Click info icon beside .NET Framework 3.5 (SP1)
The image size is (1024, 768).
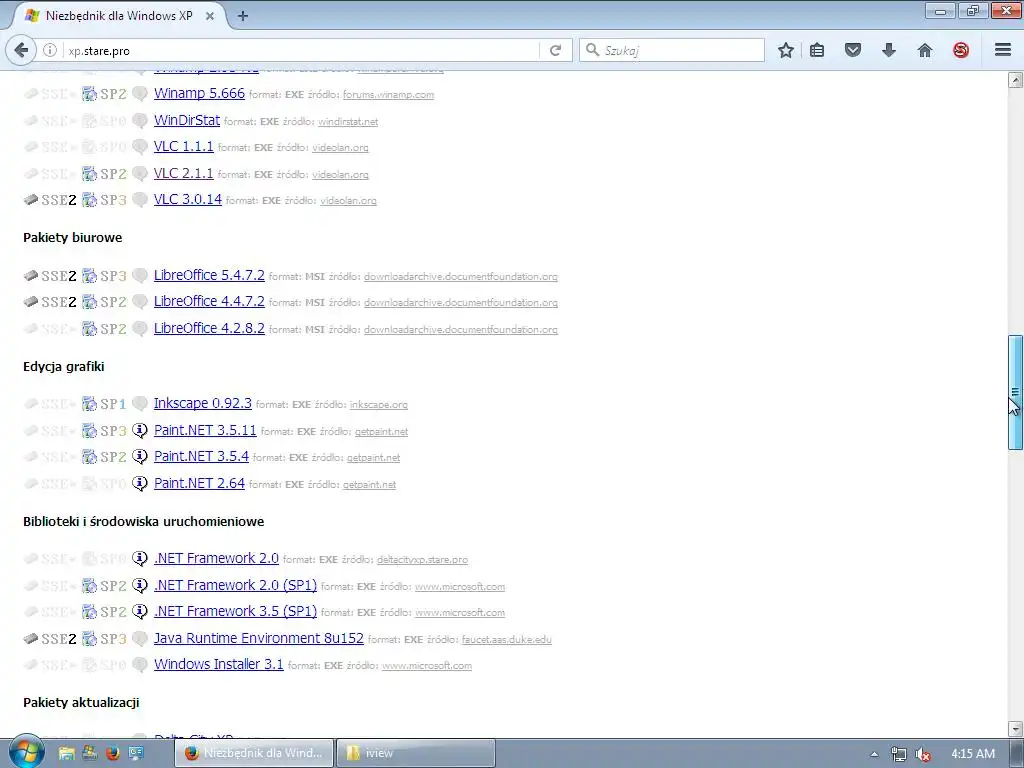[140, 611]
